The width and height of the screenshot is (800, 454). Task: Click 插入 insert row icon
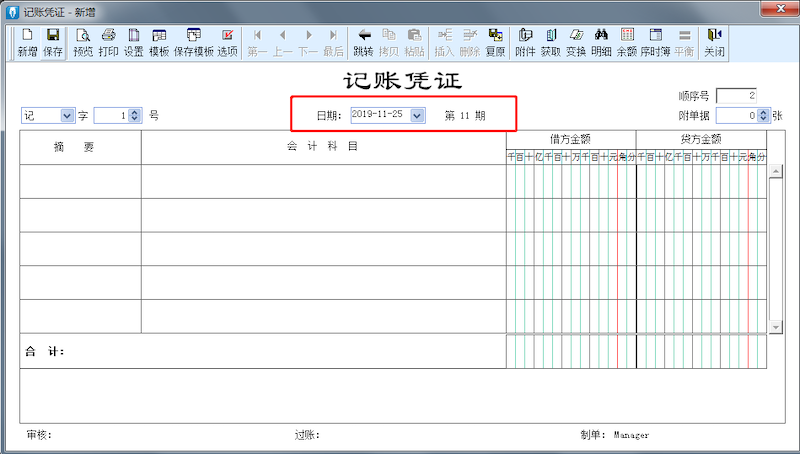pyautogui.click(x=444, y=43)
